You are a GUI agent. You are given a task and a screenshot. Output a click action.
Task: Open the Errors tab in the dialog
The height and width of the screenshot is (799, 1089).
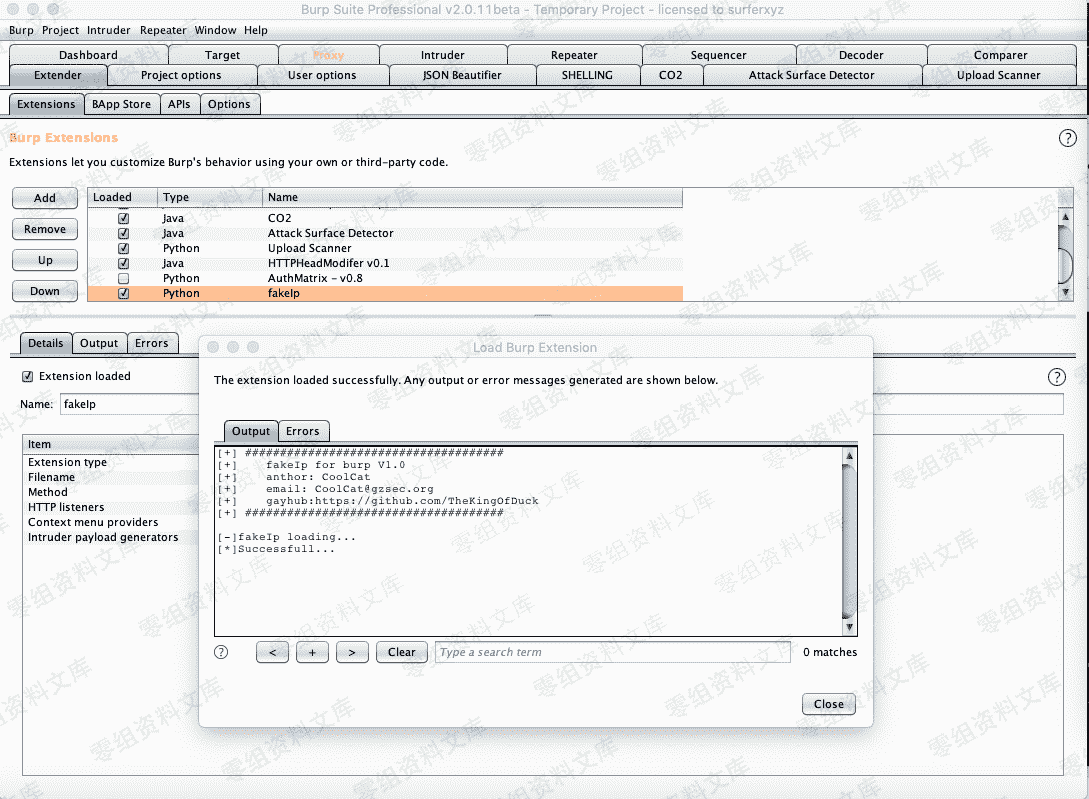coord(302,431)
